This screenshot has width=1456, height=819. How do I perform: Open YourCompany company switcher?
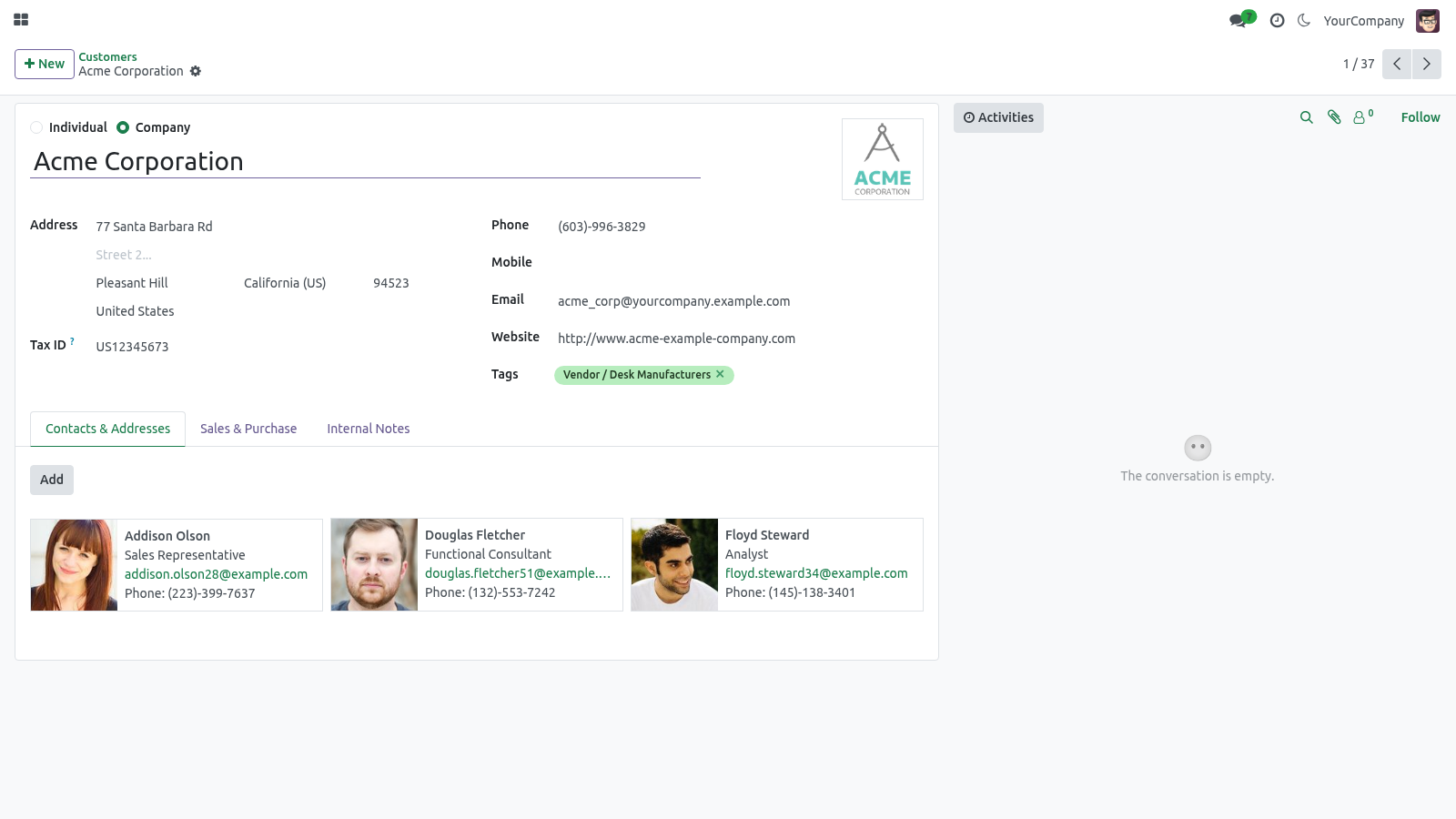[x=1363, y=21]
